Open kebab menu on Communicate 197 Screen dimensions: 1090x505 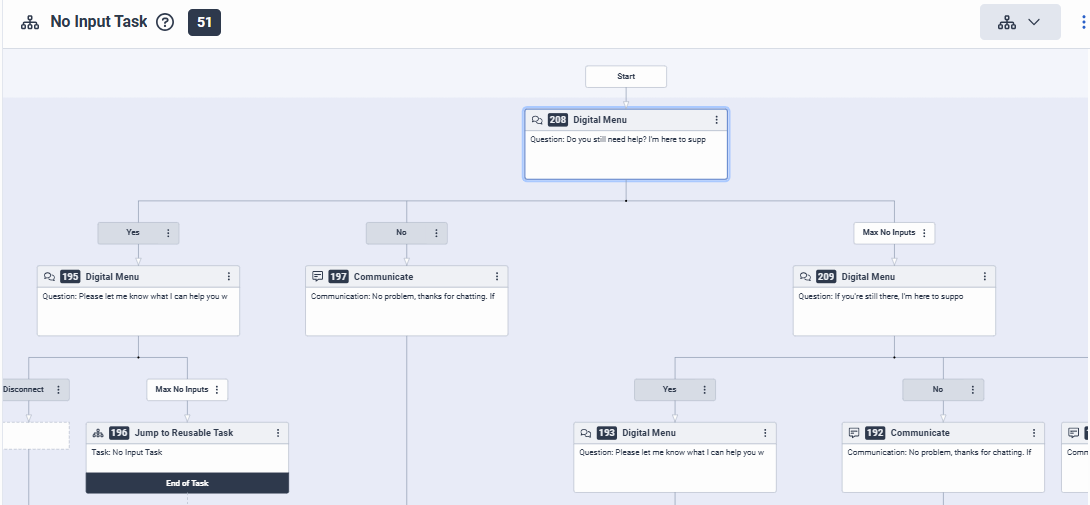coord(497,277)
